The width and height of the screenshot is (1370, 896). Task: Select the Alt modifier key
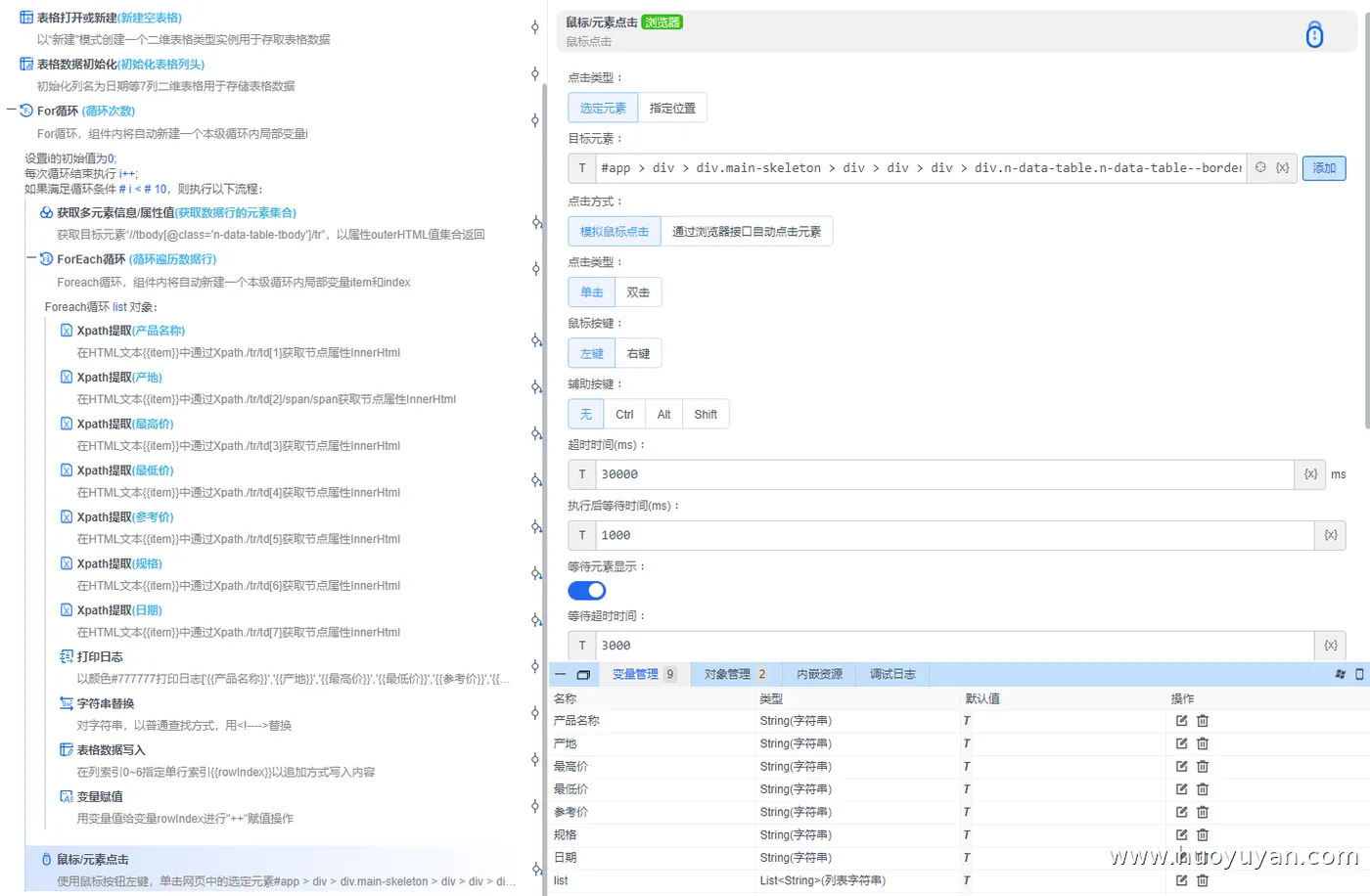[x=664, y=414]
